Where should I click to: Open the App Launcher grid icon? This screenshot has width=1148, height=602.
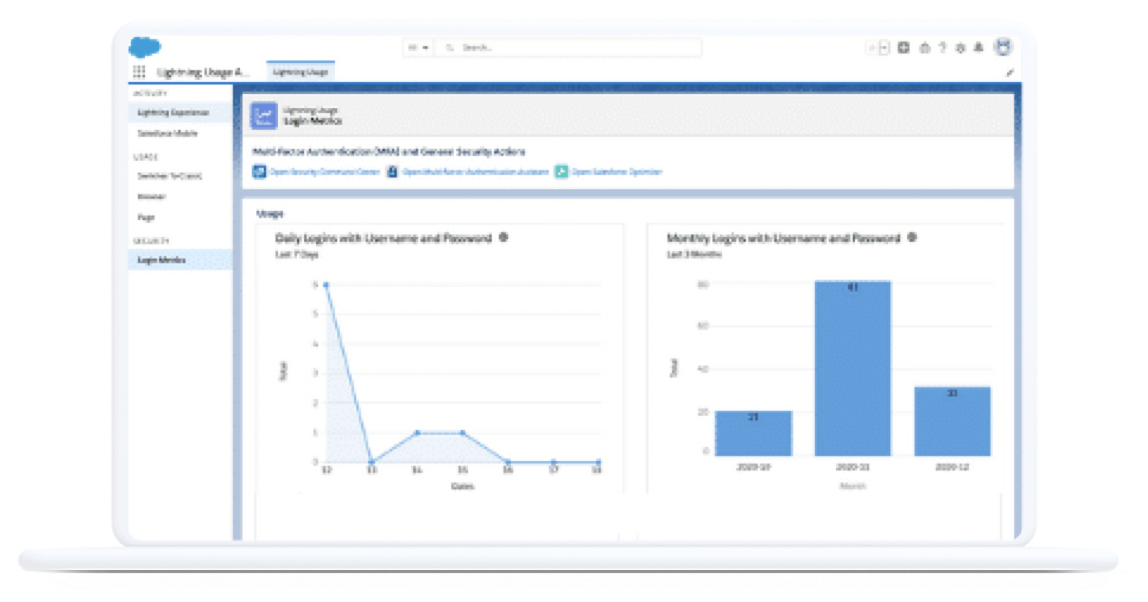tap(139, 72)
